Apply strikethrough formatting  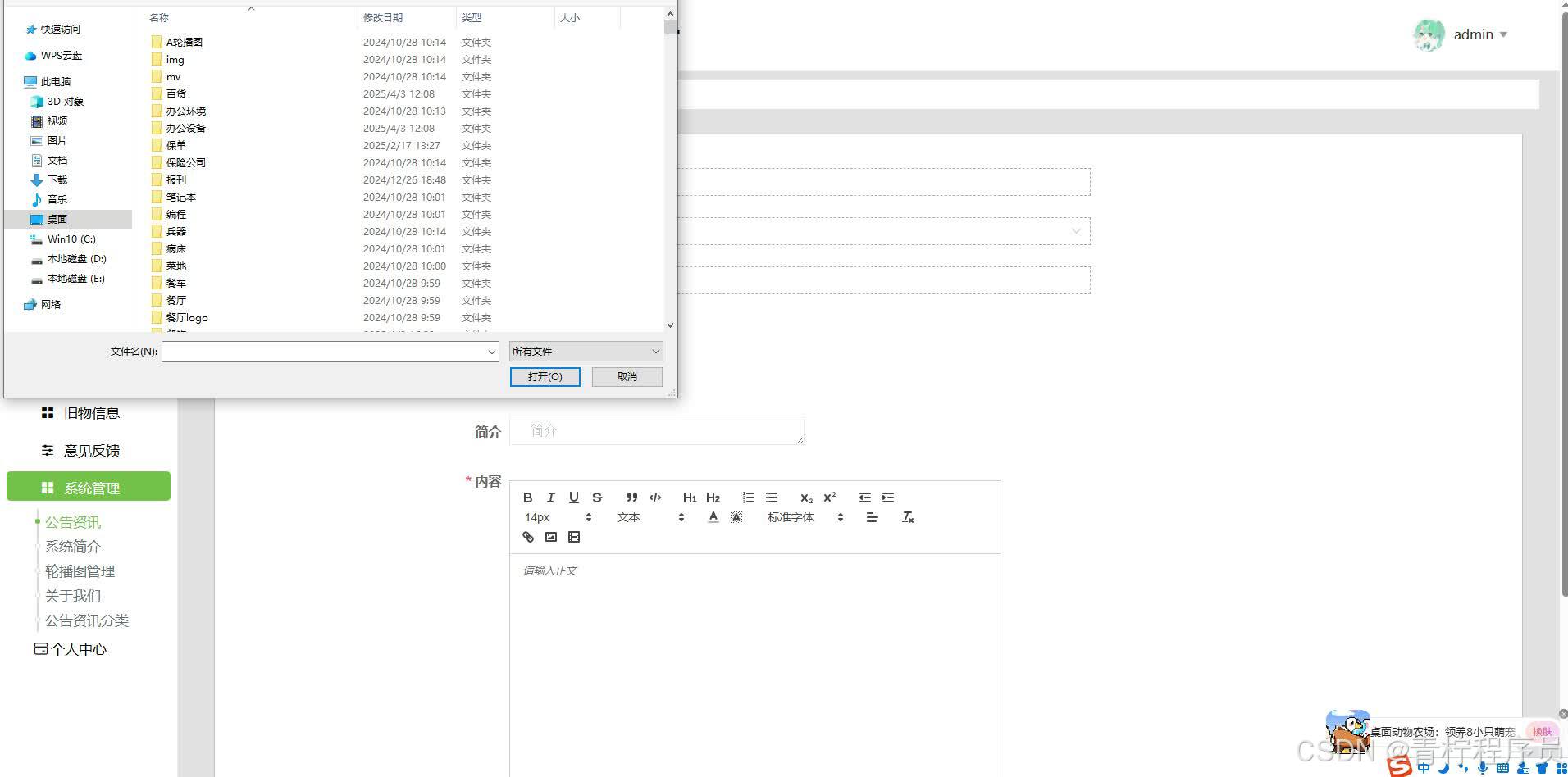[x=597, y=498]
